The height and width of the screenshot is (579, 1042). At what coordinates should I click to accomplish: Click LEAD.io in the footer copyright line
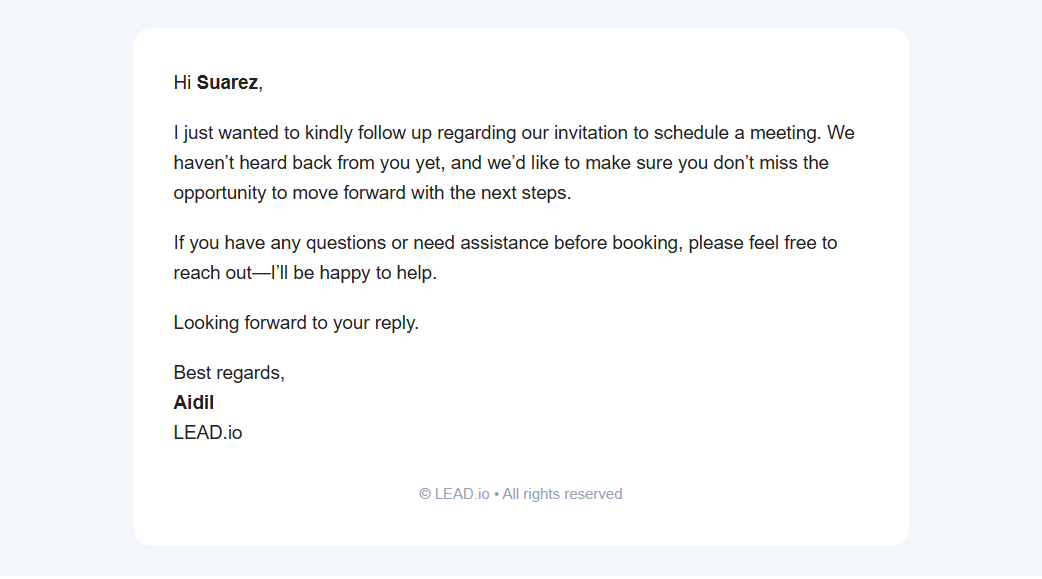[462, 494]
